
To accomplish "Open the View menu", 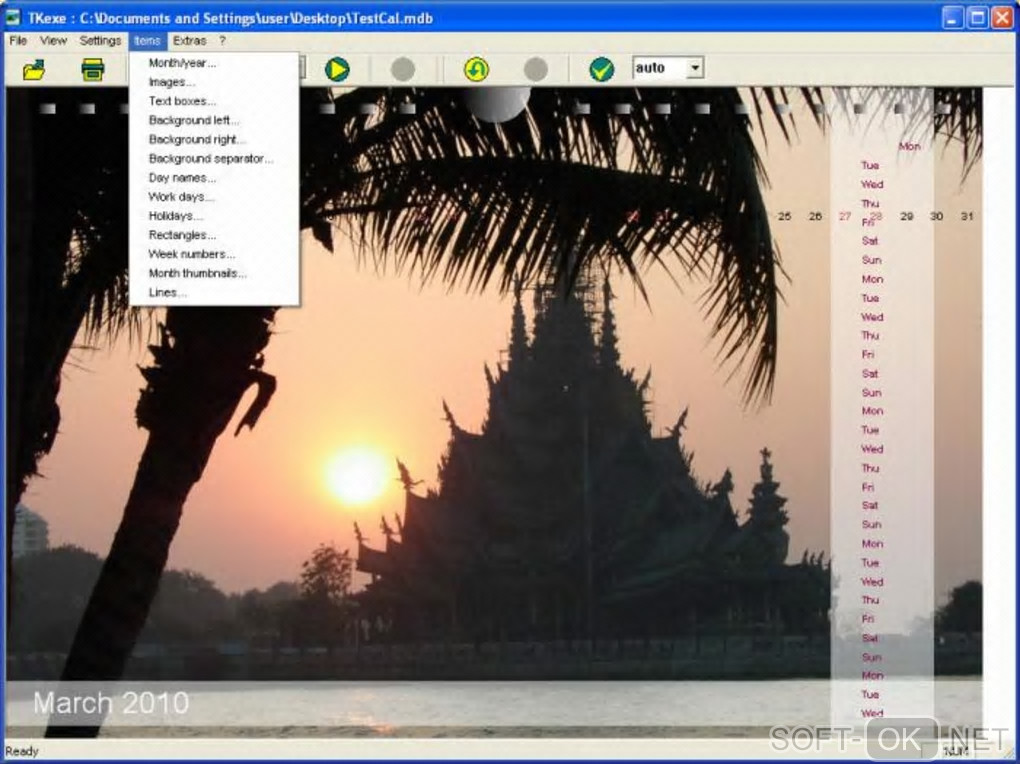I will point(53,40).
